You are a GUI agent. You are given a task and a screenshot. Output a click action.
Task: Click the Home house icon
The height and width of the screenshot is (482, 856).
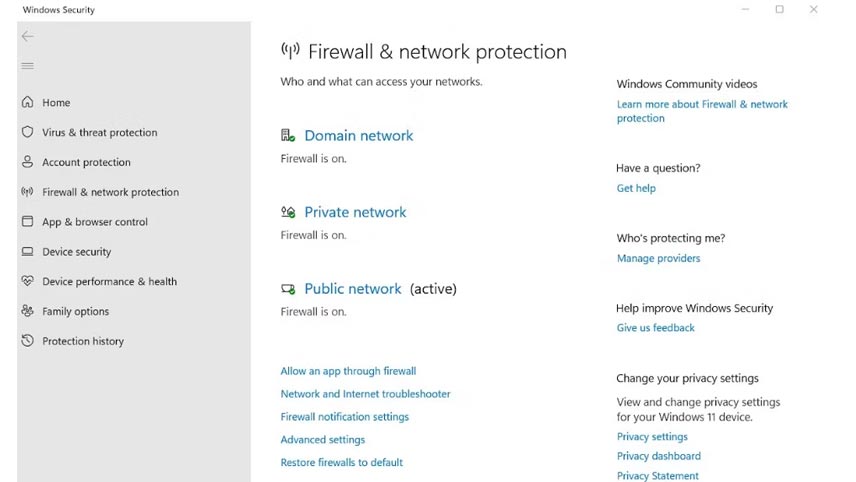(27, 102)
